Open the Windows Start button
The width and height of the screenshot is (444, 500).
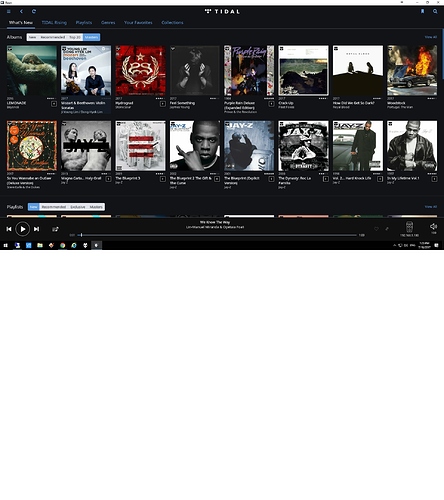pos(5,245)
